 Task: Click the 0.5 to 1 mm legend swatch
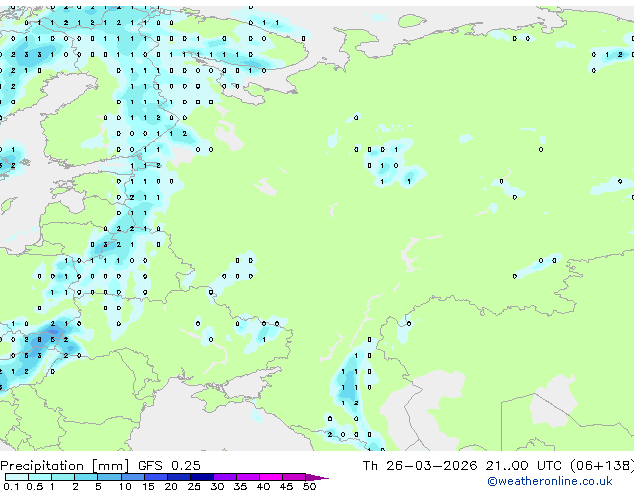click(40, 477)
